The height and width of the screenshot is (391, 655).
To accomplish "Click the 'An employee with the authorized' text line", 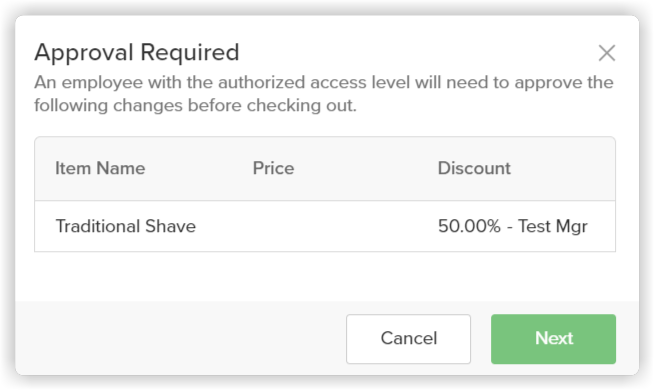I will (x=324, y=82).
